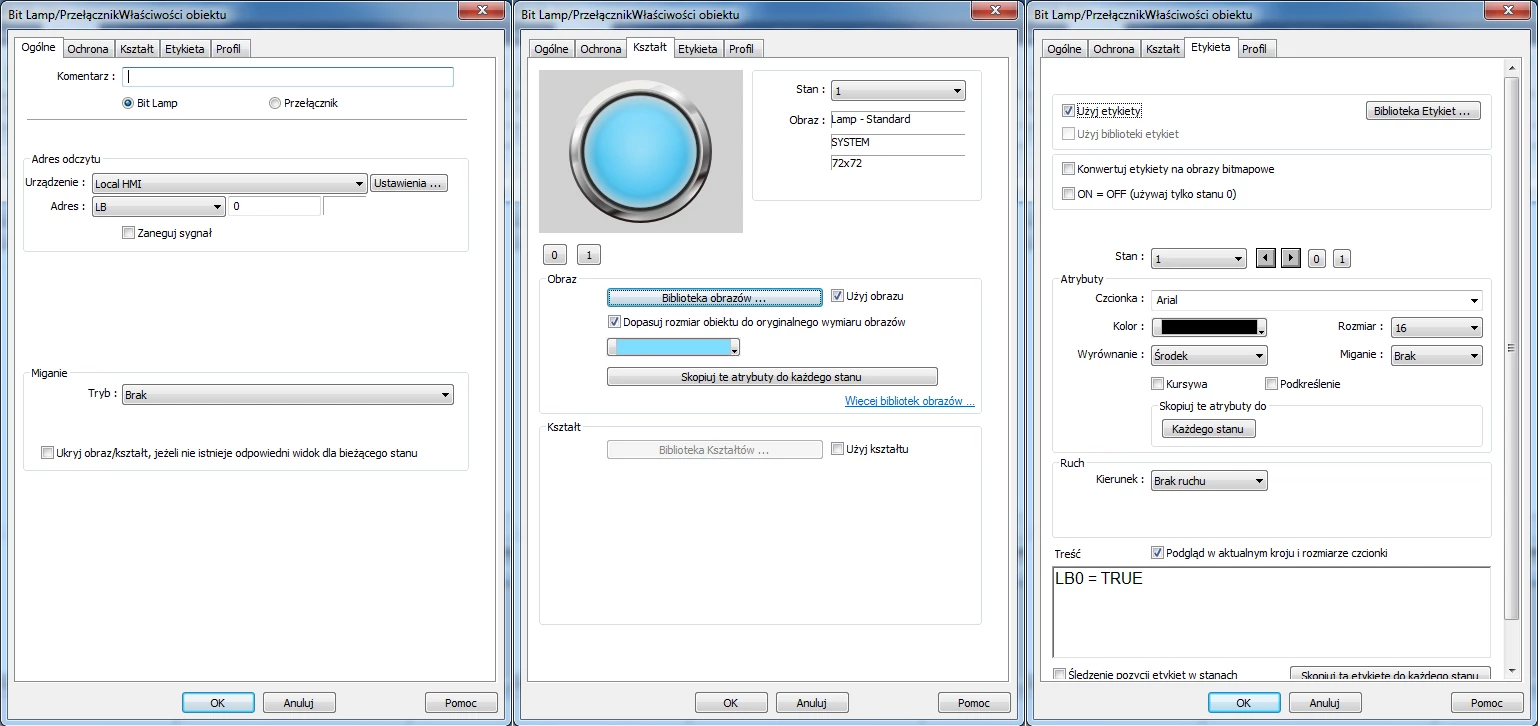Screen dimensions: 1540x726
Task: Click state 0 button beside label arrows
Action: point(1317,258)
